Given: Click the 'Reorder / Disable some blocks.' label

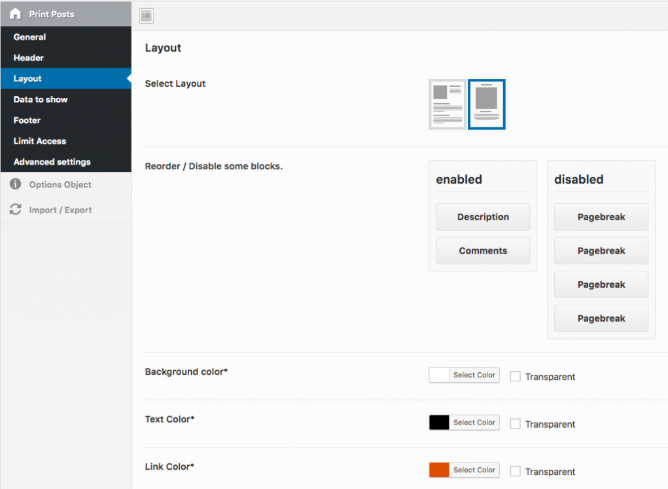Looking at the screenshot, I should click(x=213, y=166).
